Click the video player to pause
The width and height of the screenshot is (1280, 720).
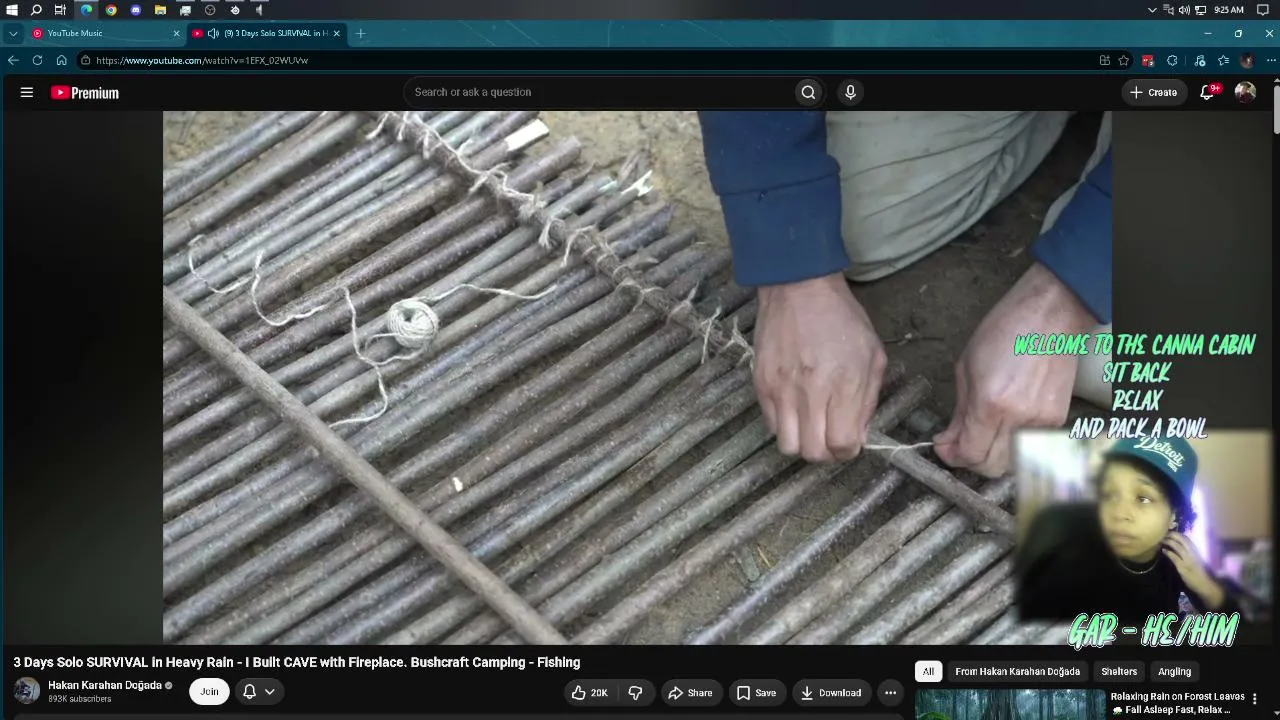(x=637, y=378)
